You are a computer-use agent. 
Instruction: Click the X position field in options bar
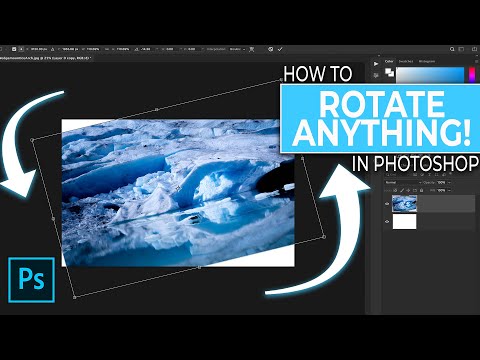pyautogui.click(x=38, y=49)
